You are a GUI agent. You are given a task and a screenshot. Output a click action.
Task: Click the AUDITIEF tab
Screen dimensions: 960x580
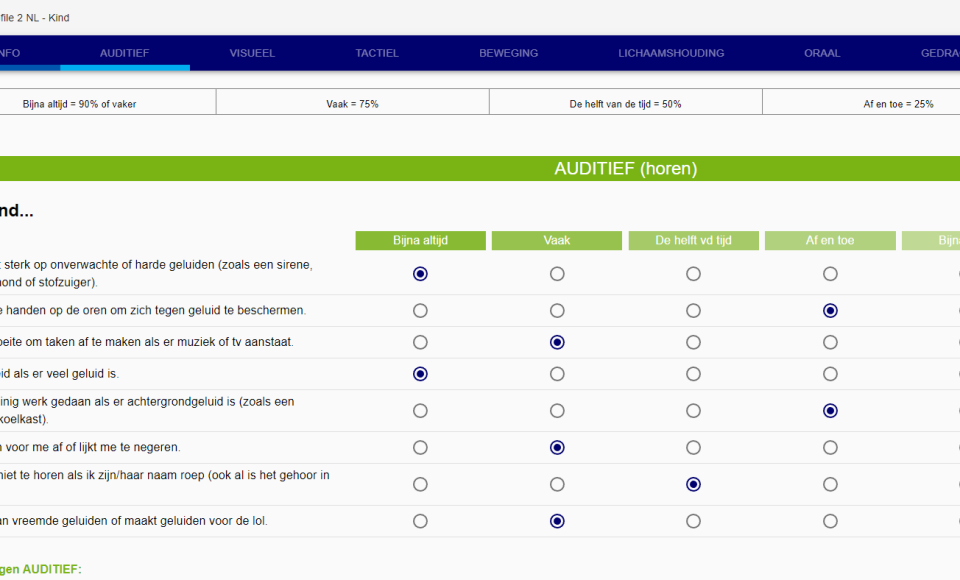[125, 53]
